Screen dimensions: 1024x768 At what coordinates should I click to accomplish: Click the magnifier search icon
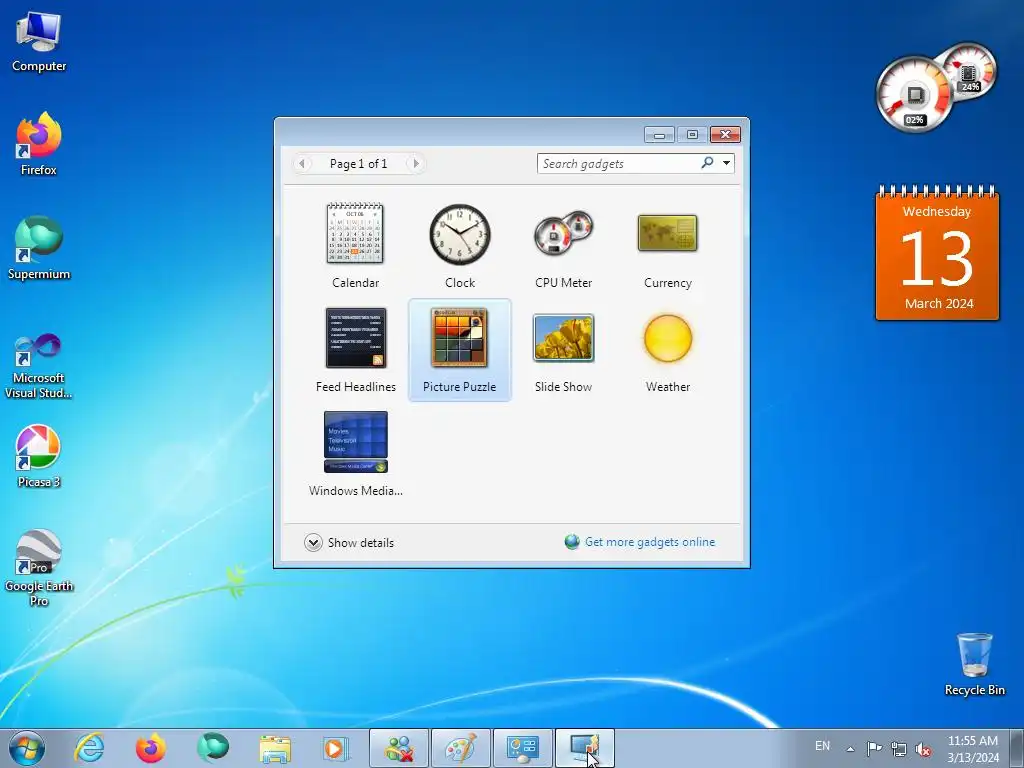coord(707,163)
